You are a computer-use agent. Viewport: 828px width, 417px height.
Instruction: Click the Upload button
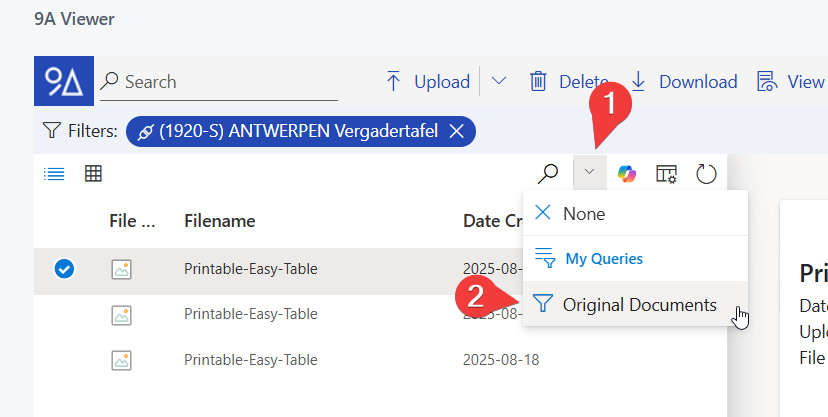(428, 82)
